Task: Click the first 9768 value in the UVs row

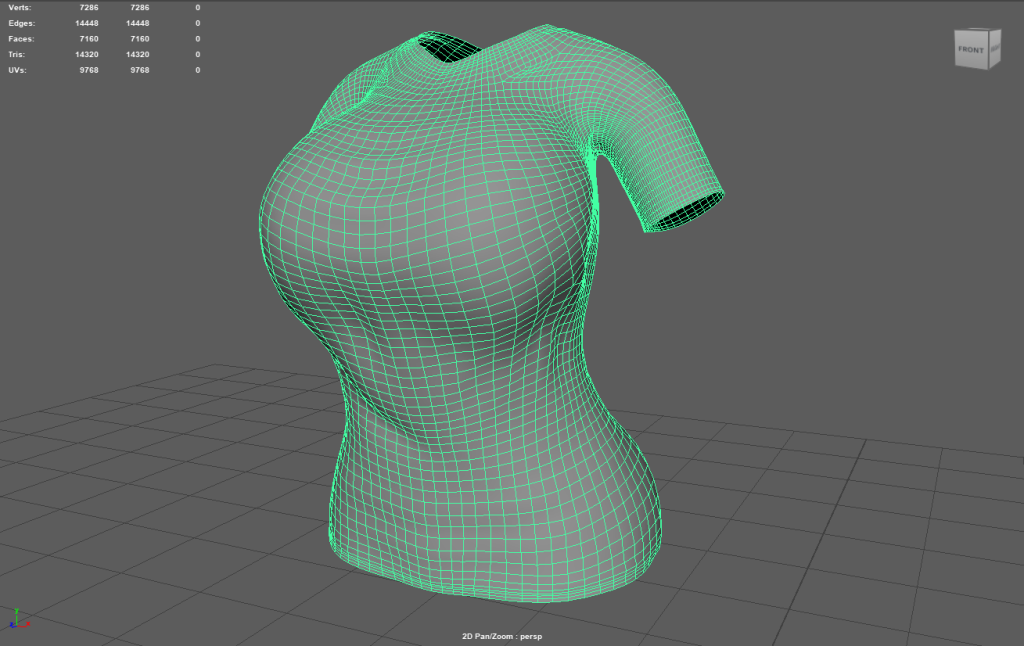Action: coord(89,70)
